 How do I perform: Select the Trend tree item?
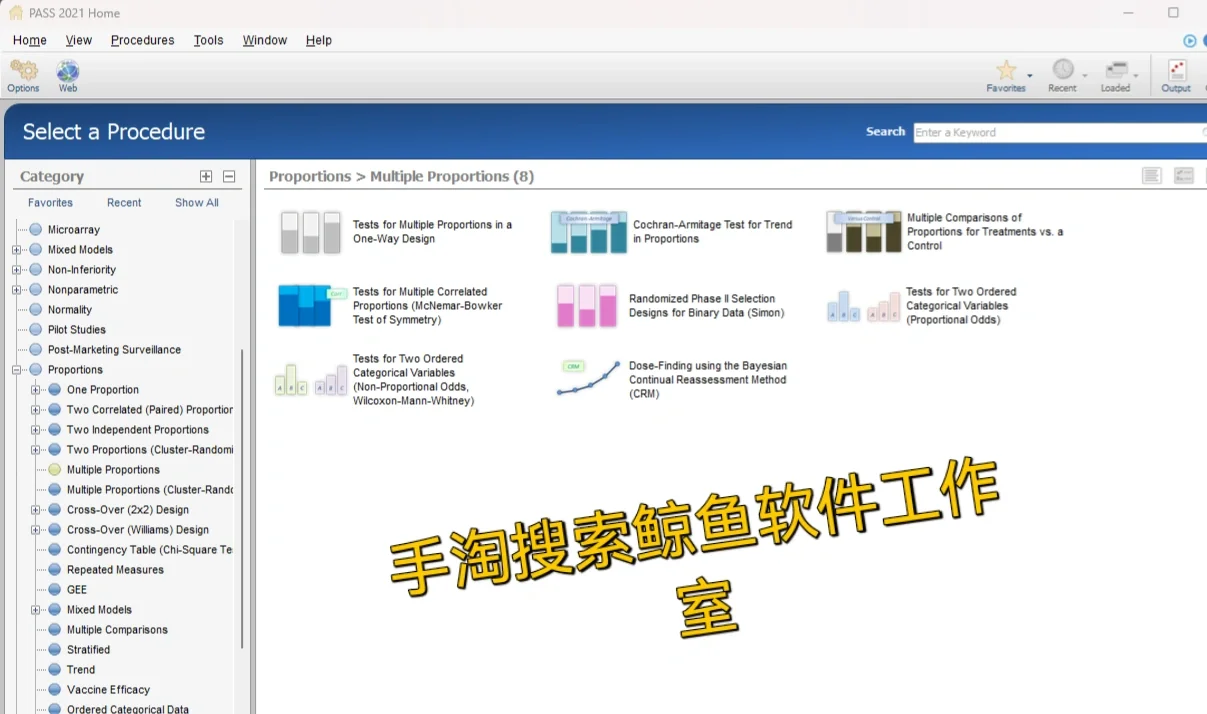click(x=81, y=670)
